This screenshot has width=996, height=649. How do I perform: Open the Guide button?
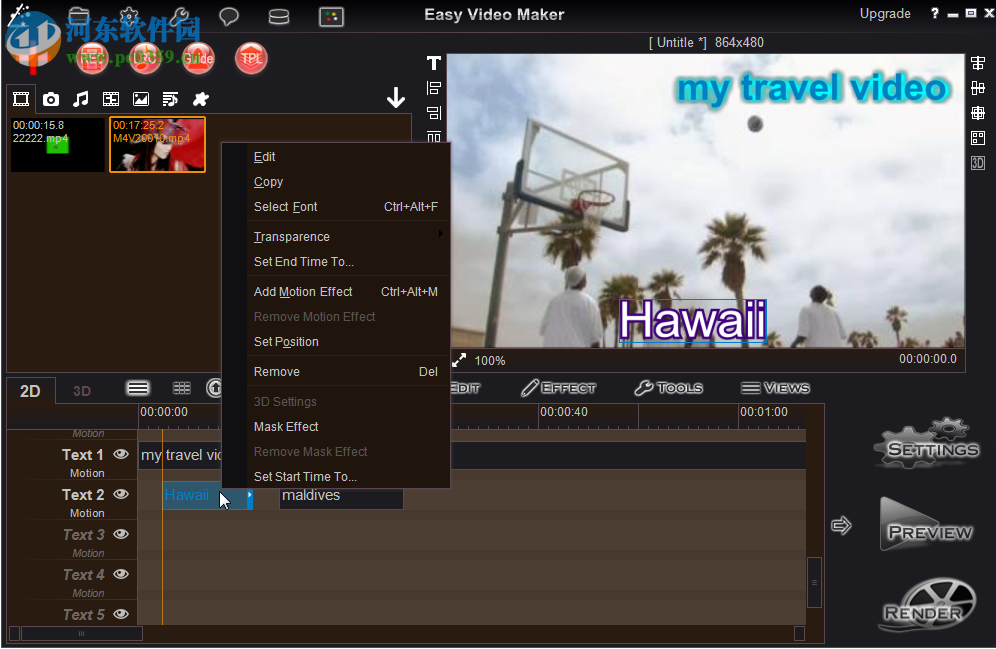pyautogui.click(x=198, y=58)
